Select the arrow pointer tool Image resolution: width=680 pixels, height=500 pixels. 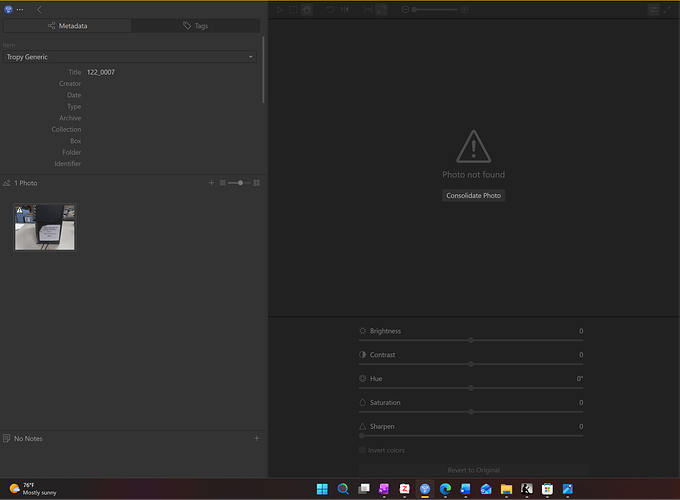[280, 10]
